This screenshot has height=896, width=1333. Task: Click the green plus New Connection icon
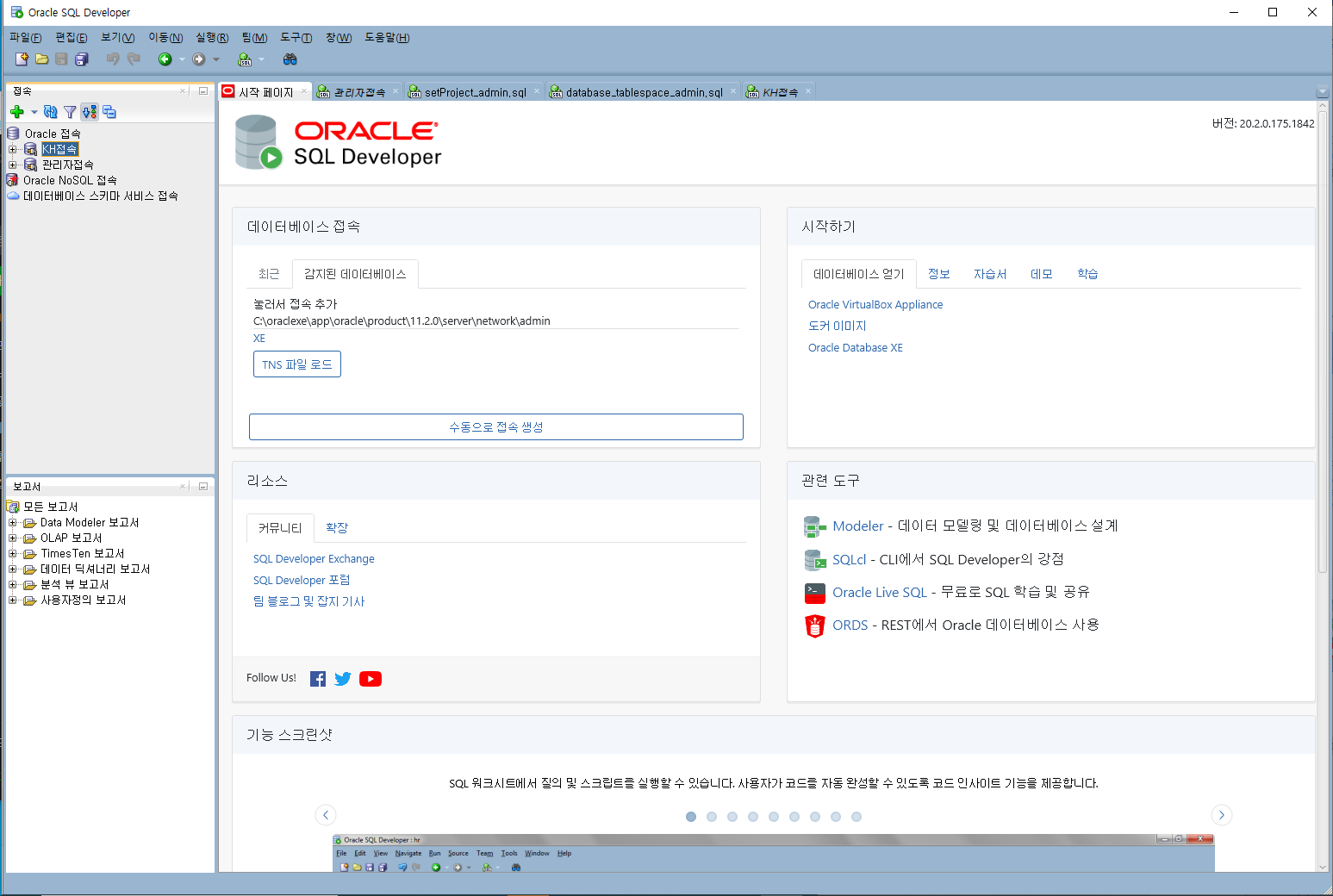pyautogui.click(x=16, y=112)
